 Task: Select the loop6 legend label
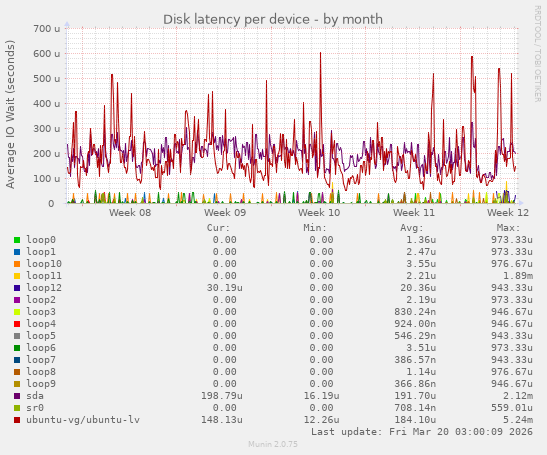[x=41, y=348]
